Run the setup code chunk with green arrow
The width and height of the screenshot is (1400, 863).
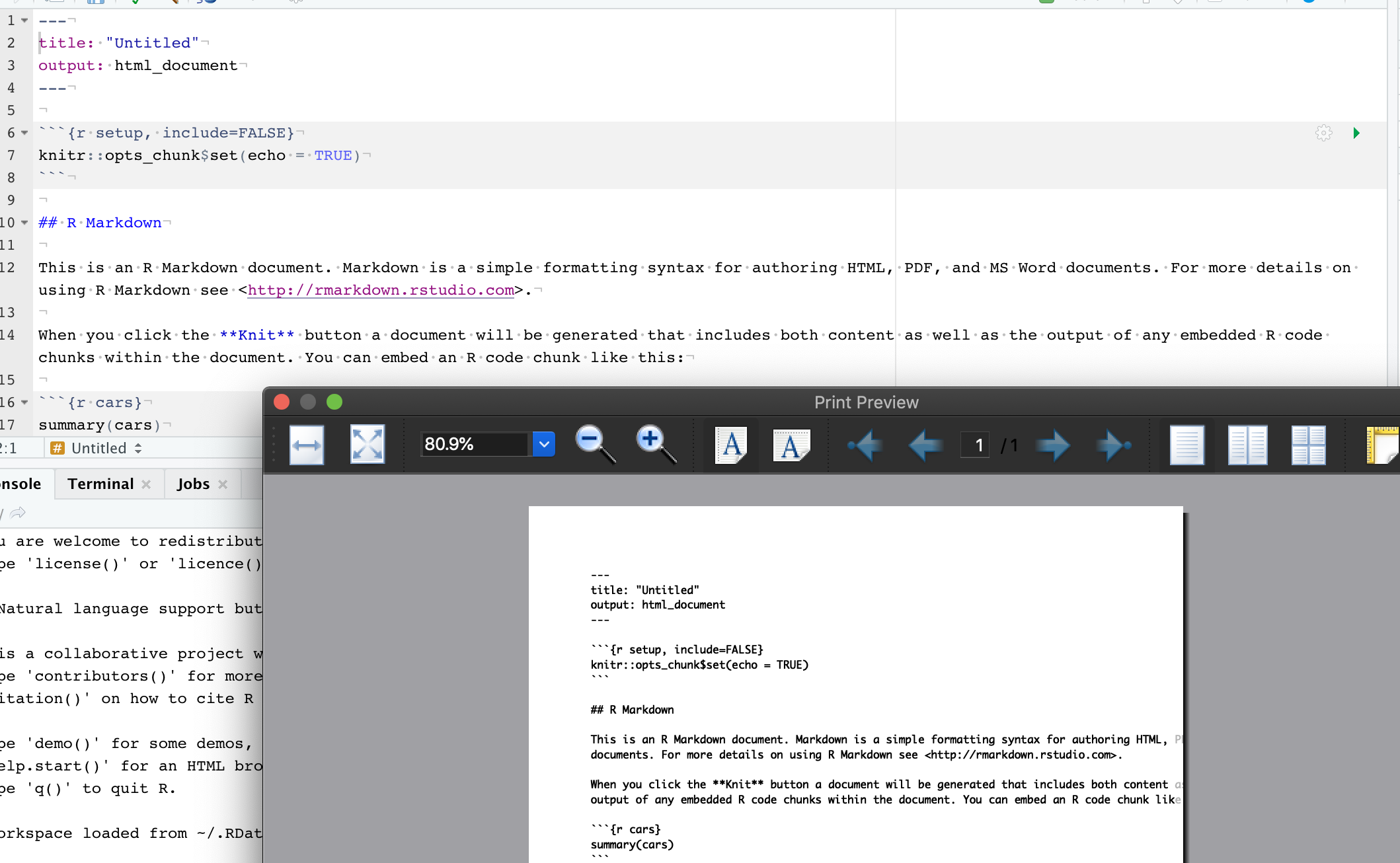(x=1357, y=133)
